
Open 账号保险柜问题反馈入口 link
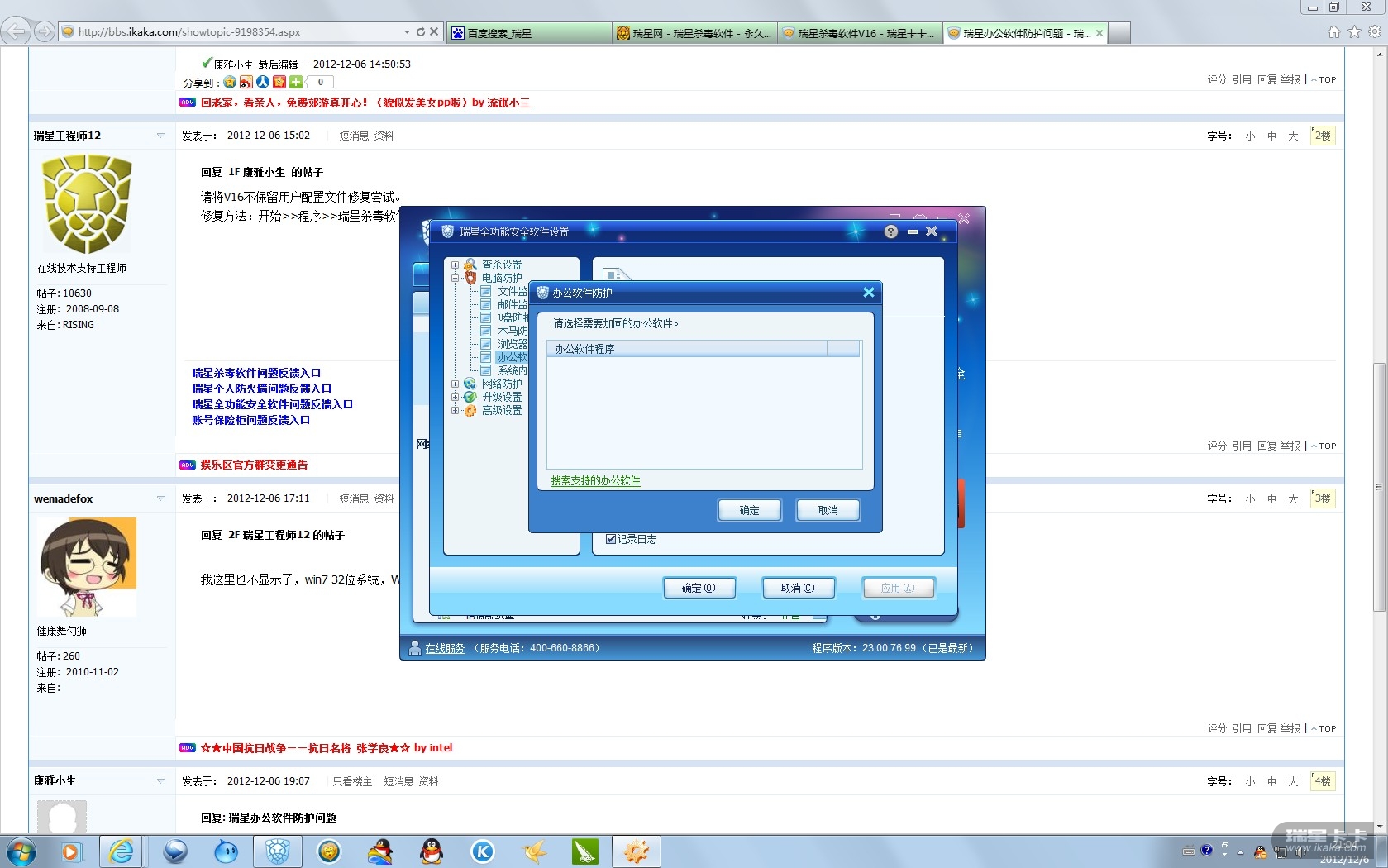coord(250,420)
